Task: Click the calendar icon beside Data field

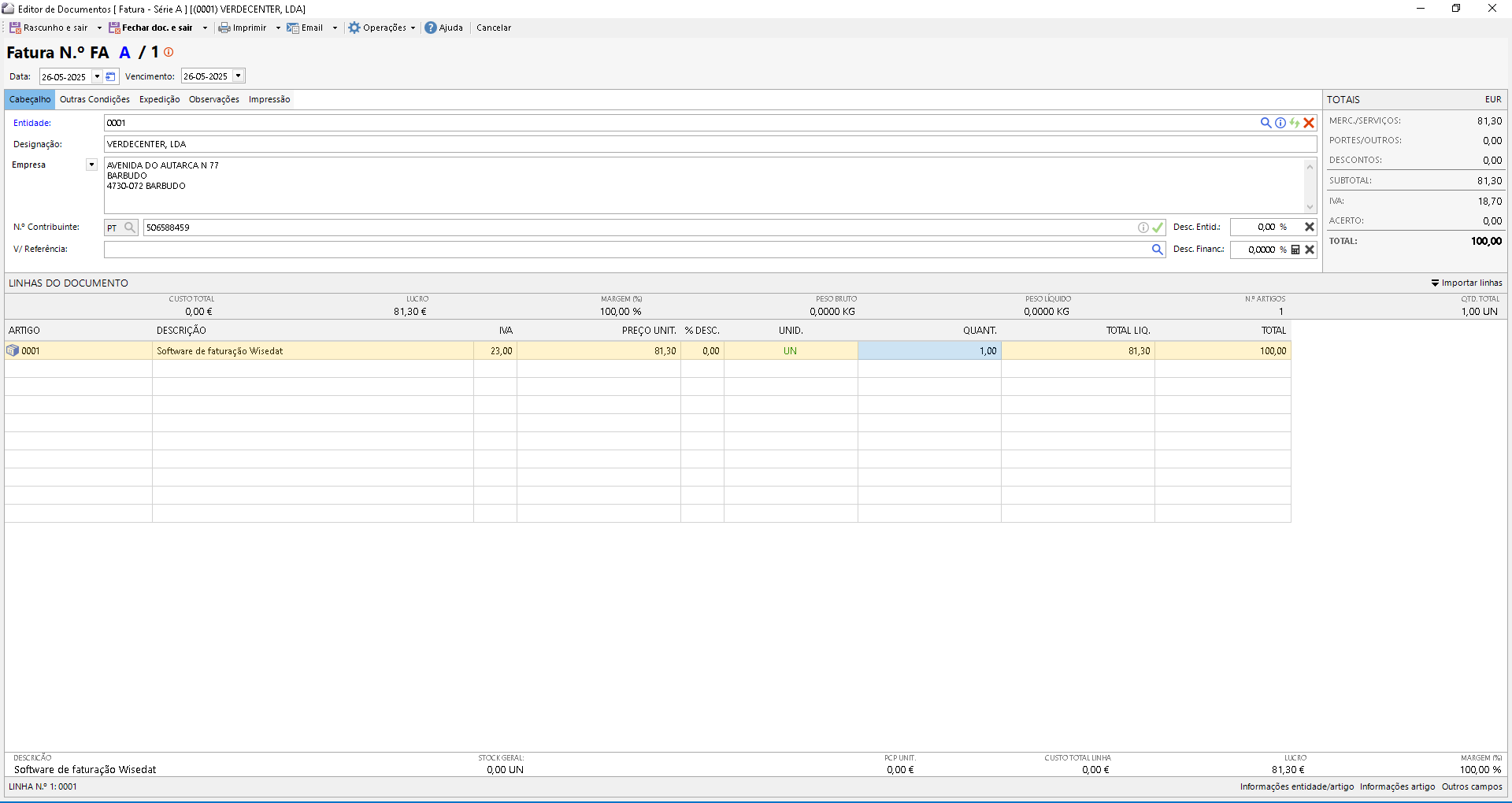Action: (111, 77)
